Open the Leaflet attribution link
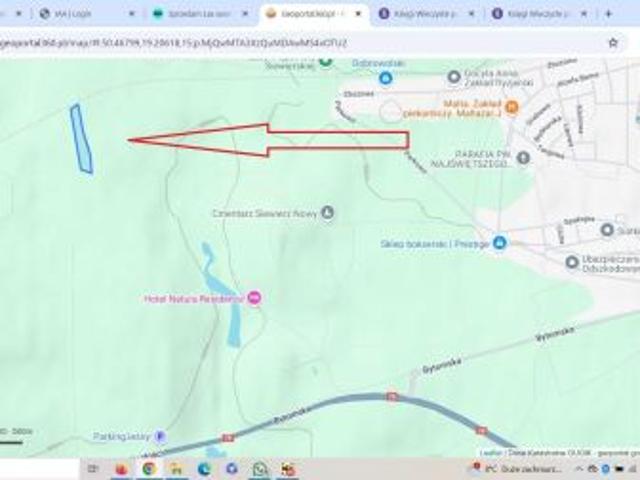The width and height of the screenshot is (640, 480). pos(491,453)
